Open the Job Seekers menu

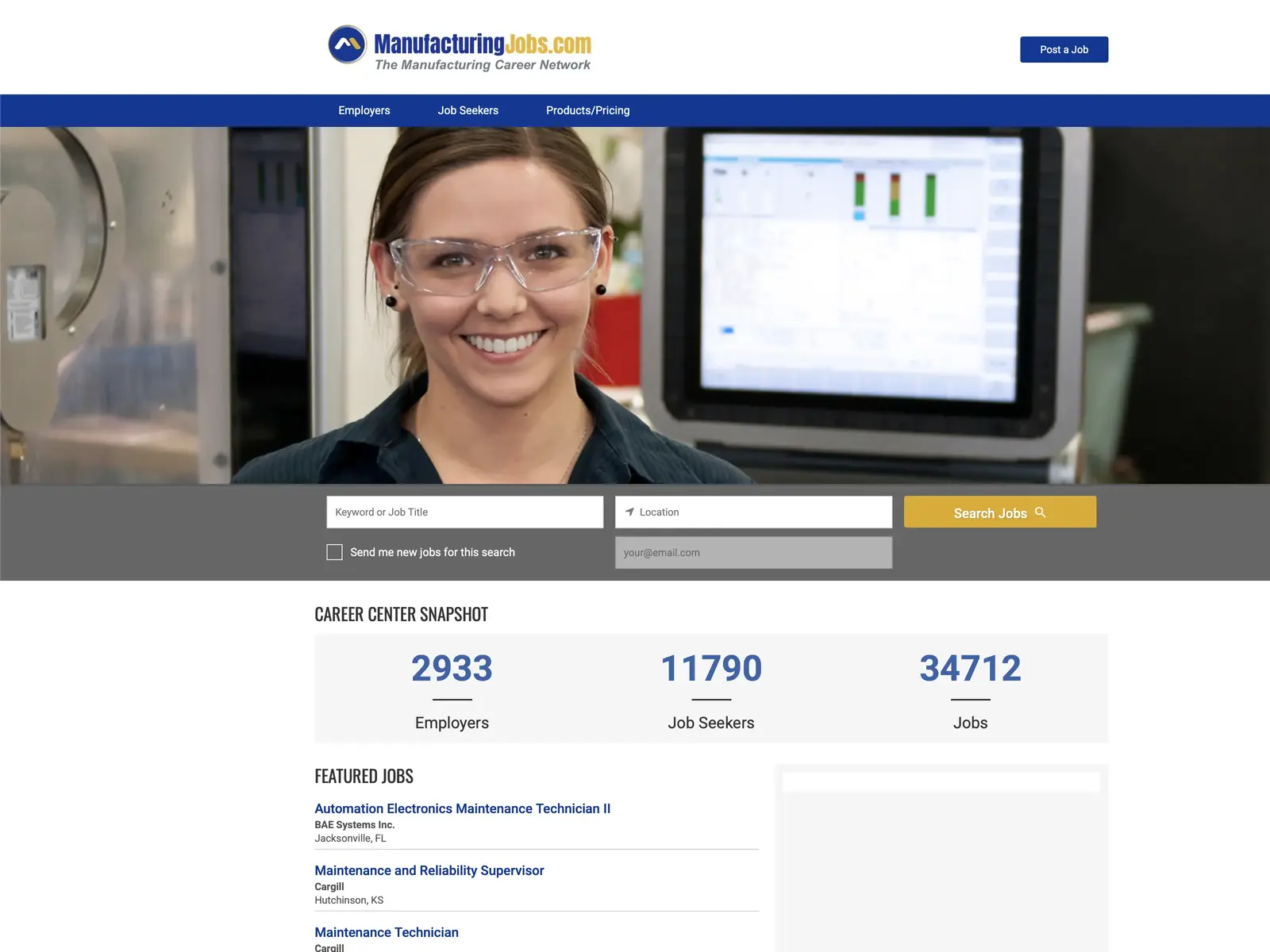click(468, 110)
